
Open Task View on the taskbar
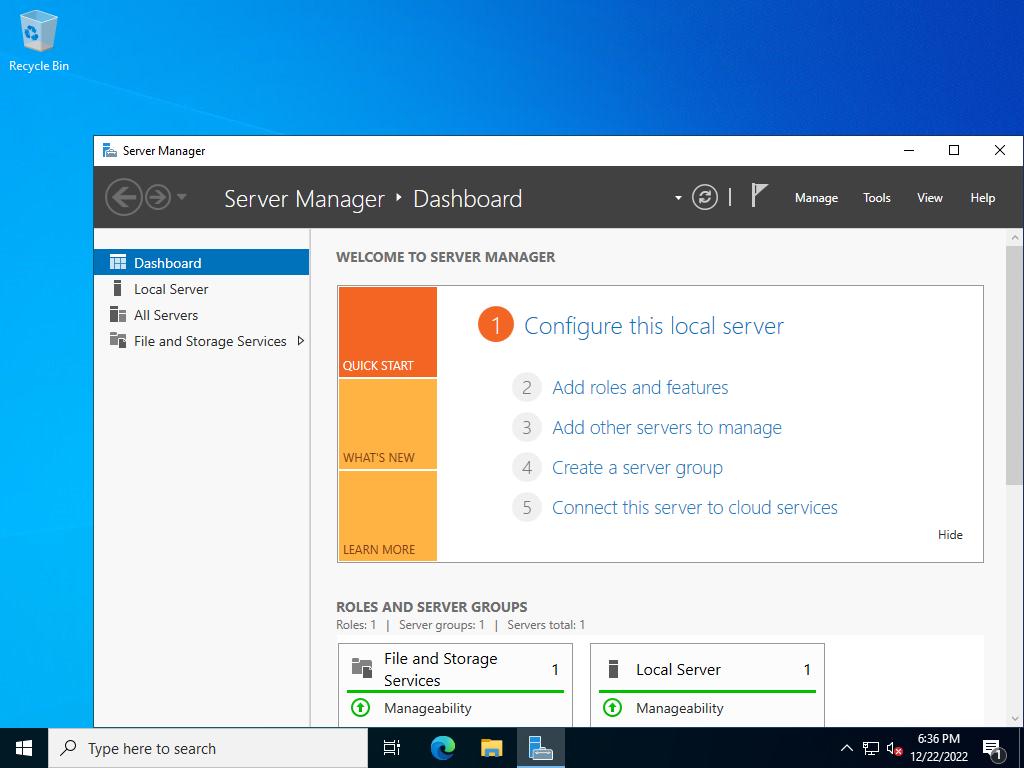(392, 748)
